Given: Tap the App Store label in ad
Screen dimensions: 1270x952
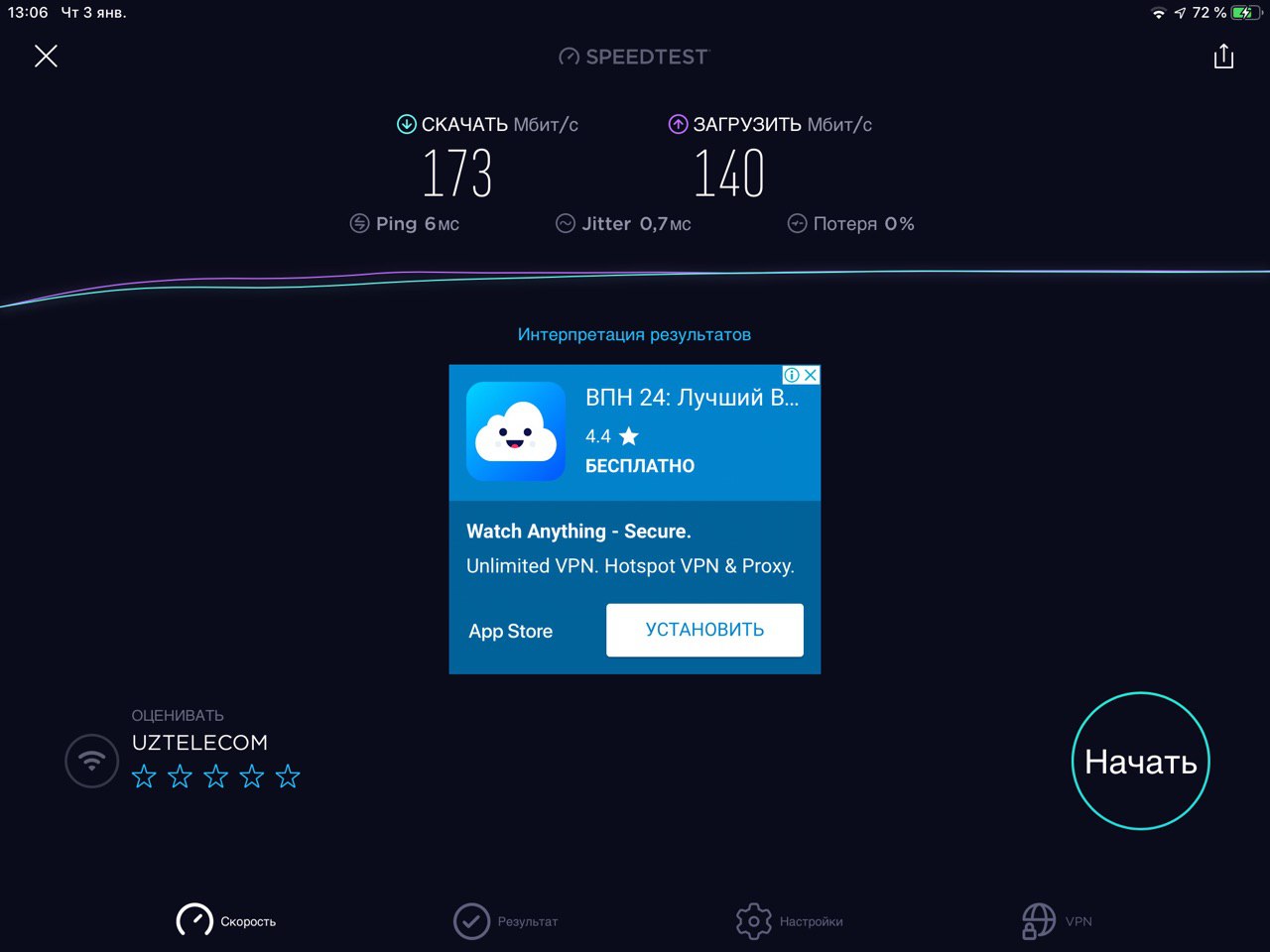Looking at the screenshot, I should (x=510, y=631).
